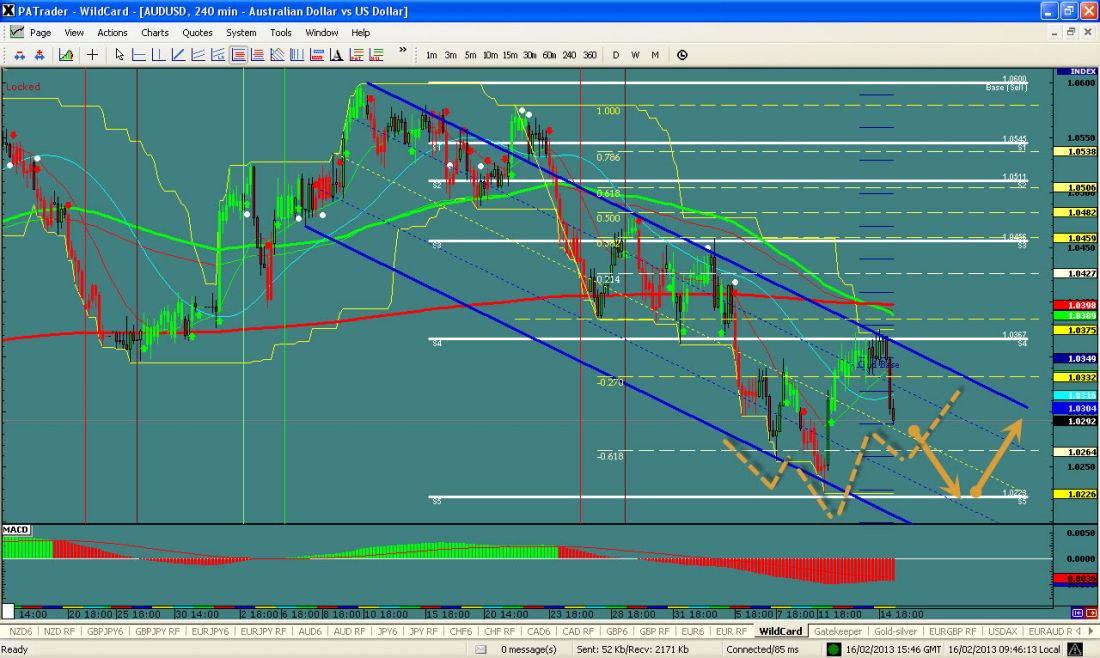
Task: Switch to the Gatekeeper tab
Action: pyautogui.click(x=838, y=631)
